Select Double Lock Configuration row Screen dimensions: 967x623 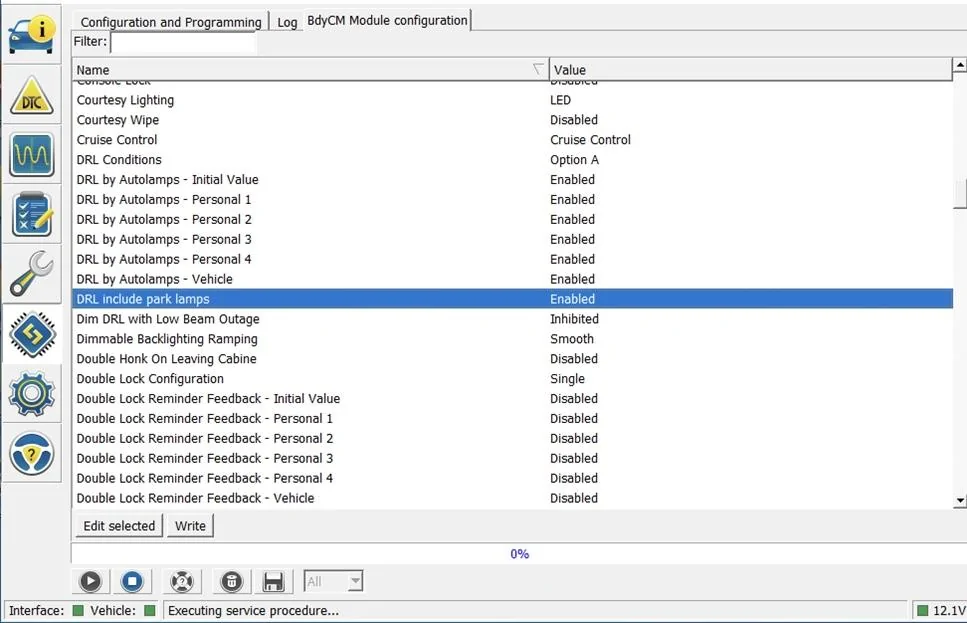coord(512,379)
